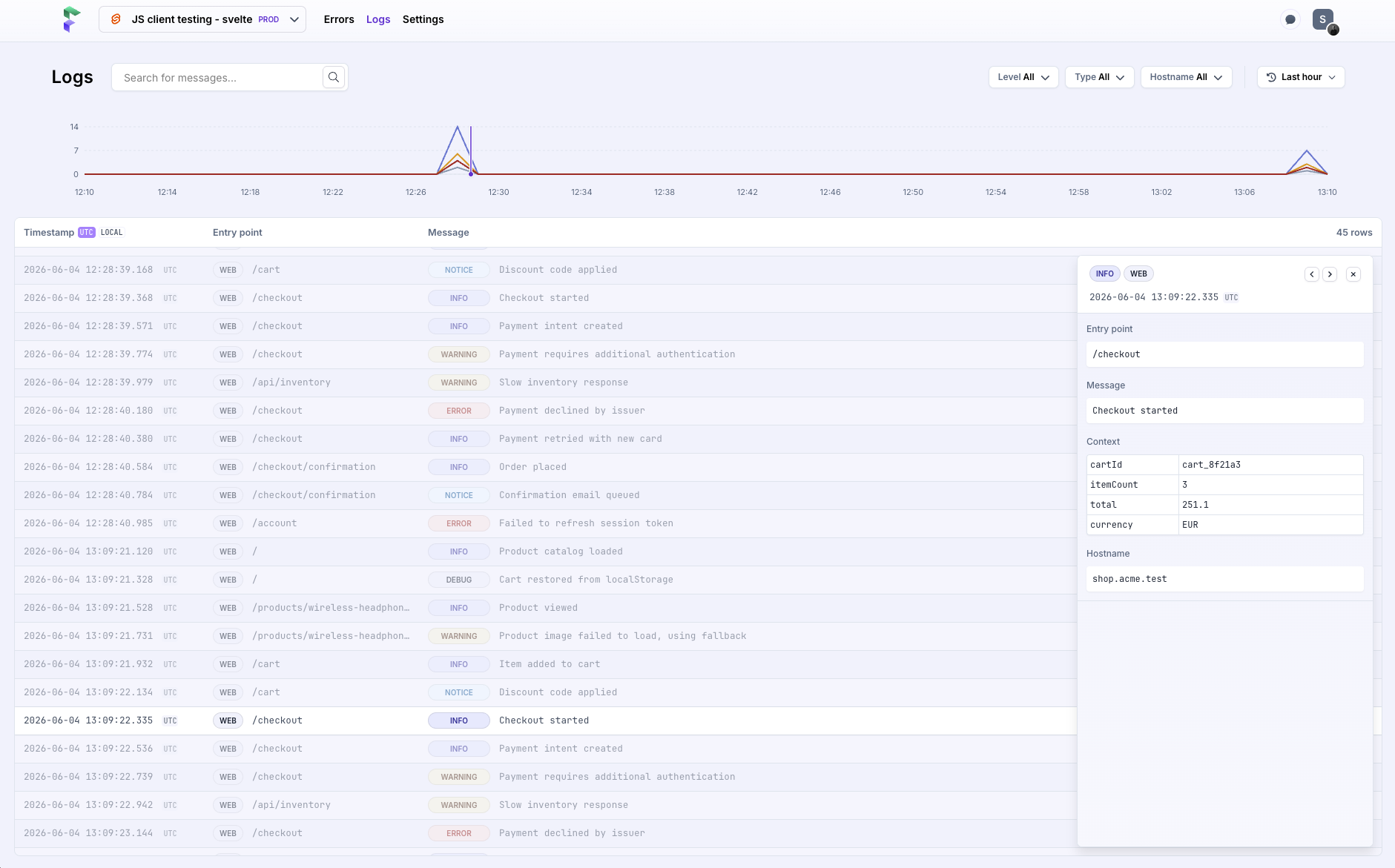The width and height of the screenshot is (1395, 868).
Task: Select the 'Order placed' log row
Action: coord(545,467)
